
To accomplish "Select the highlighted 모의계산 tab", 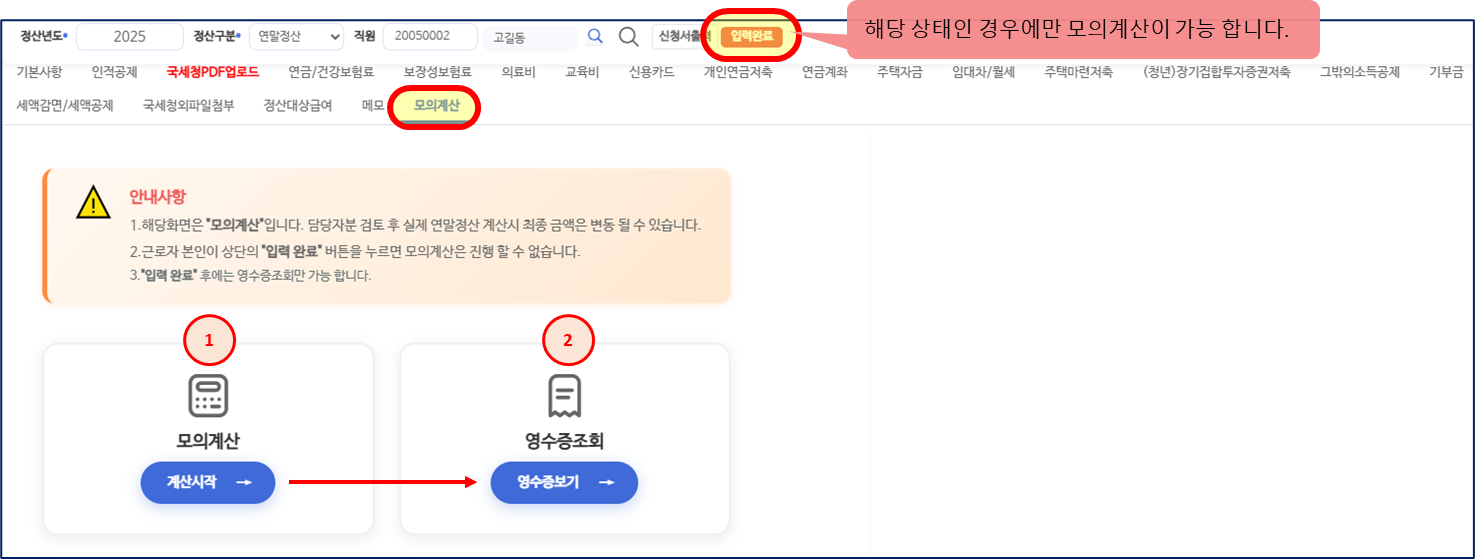I will click(x=437, y=105).
